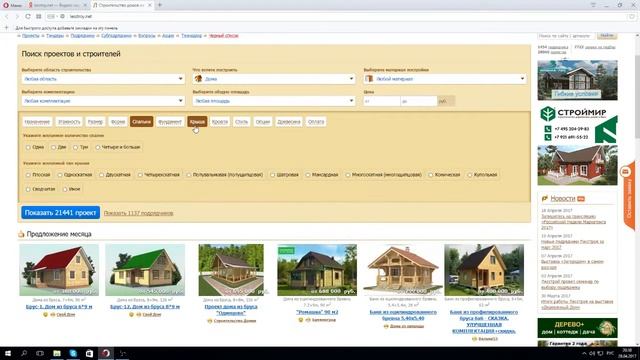Open the Любая комплектация dropdown
This screenshot has width=640, height=360.
(103, 100)
